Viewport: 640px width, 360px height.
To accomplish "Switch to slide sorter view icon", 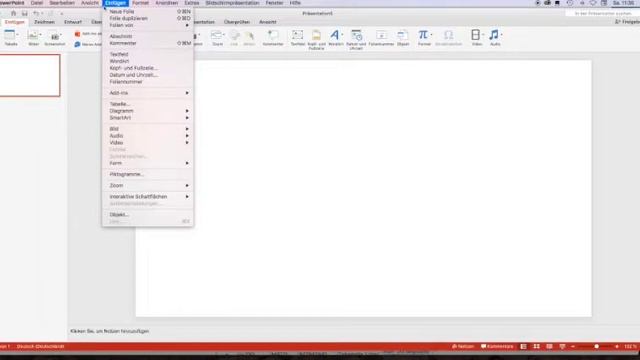I will (x=536, y=347).
